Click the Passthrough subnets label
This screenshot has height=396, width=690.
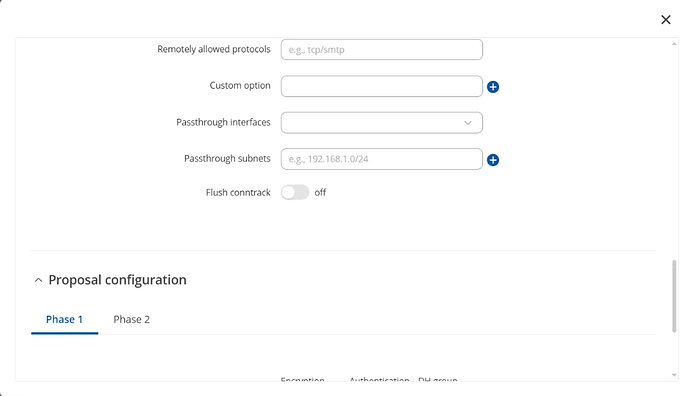227,158
